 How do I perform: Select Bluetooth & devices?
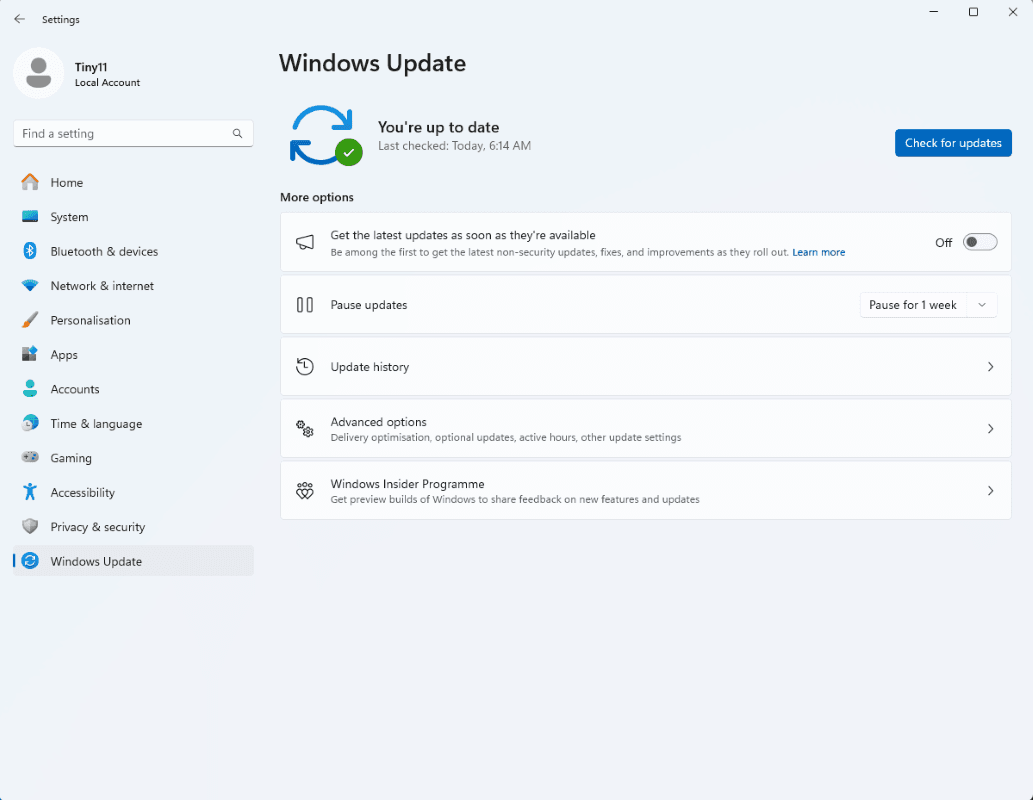tap(133, 251)
